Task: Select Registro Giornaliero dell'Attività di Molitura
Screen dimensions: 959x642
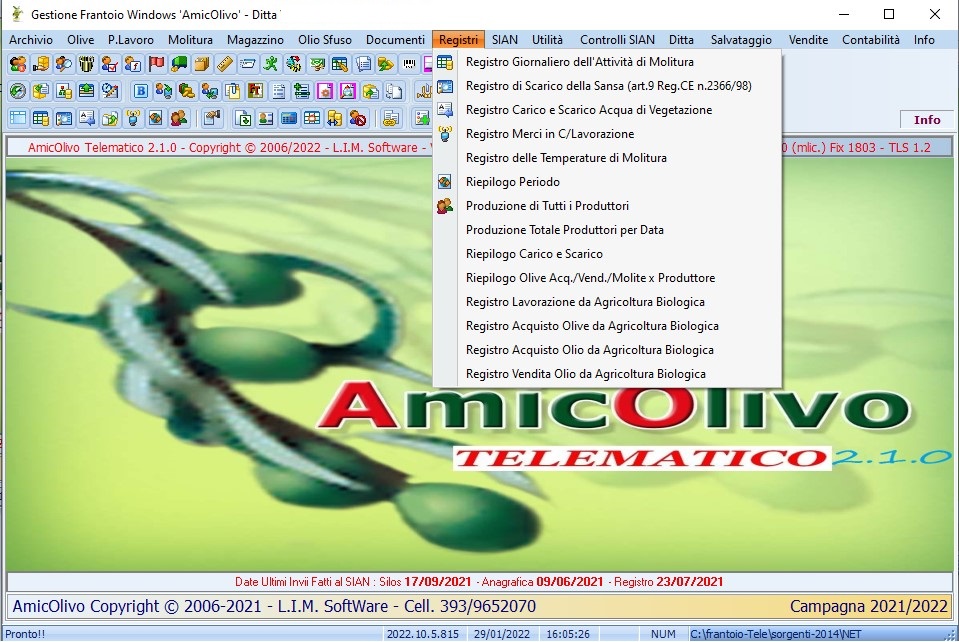Action: coord(607,62)
